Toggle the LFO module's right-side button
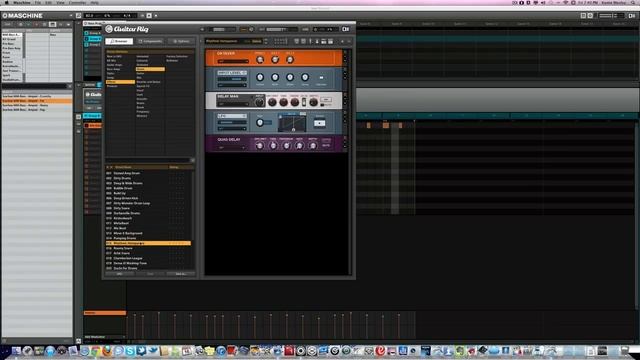Image resolution: width=640 pixels, height=360 pixels. (320, 123)
